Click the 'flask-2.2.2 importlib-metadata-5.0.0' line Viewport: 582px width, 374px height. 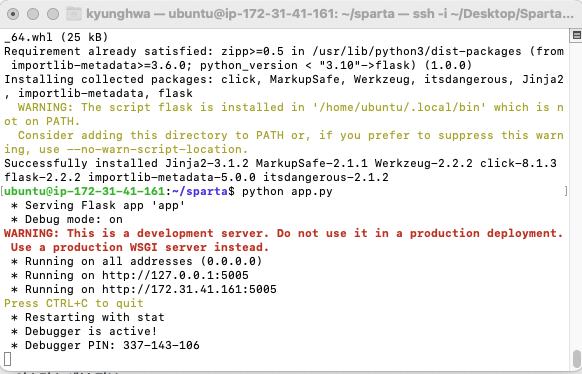point(196,178)
